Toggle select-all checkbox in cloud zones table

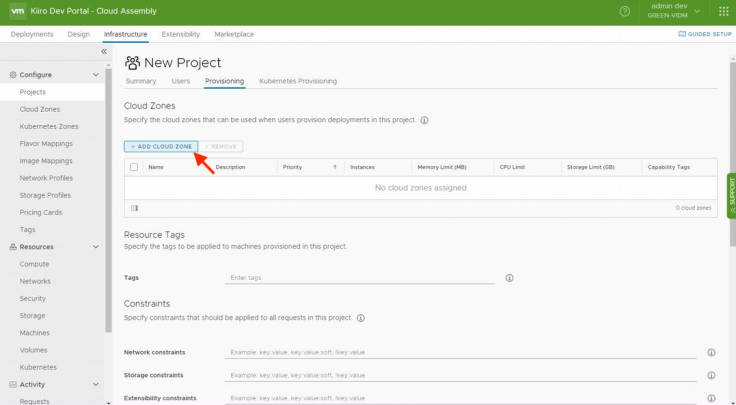click(134, 167)
